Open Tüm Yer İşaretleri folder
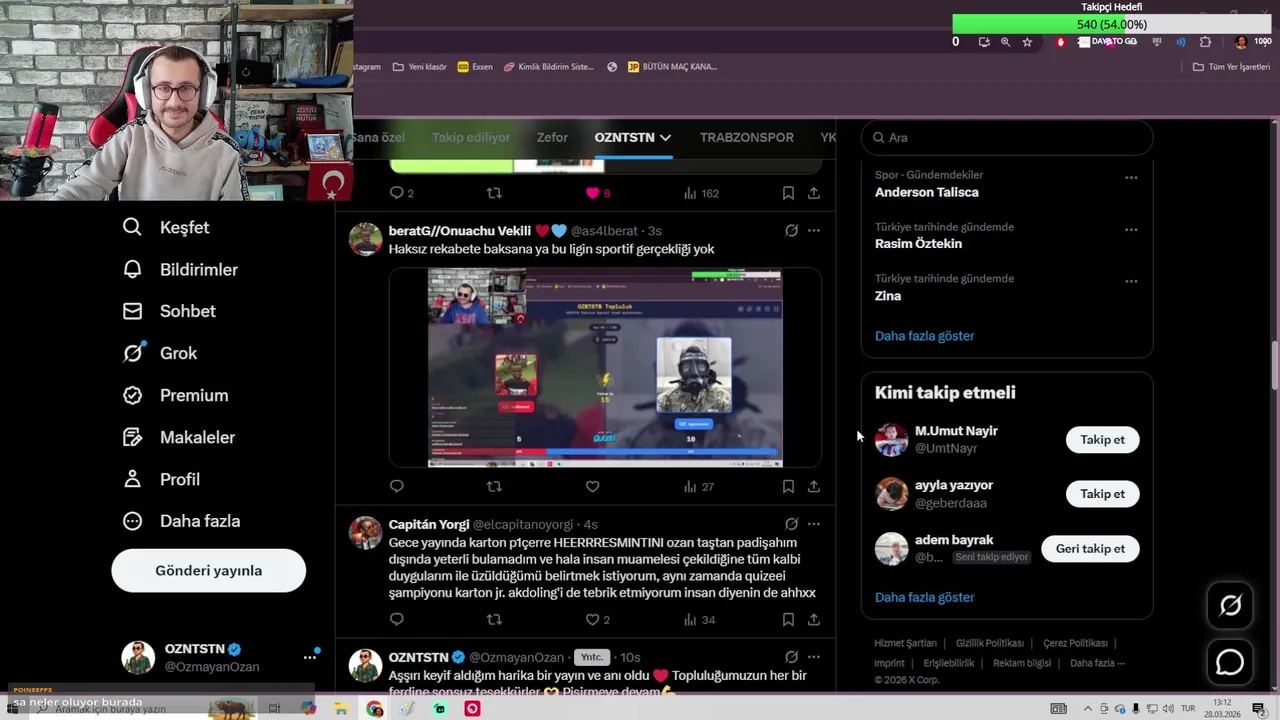Screen dimensions: 1280x720 click(1231, 67)
